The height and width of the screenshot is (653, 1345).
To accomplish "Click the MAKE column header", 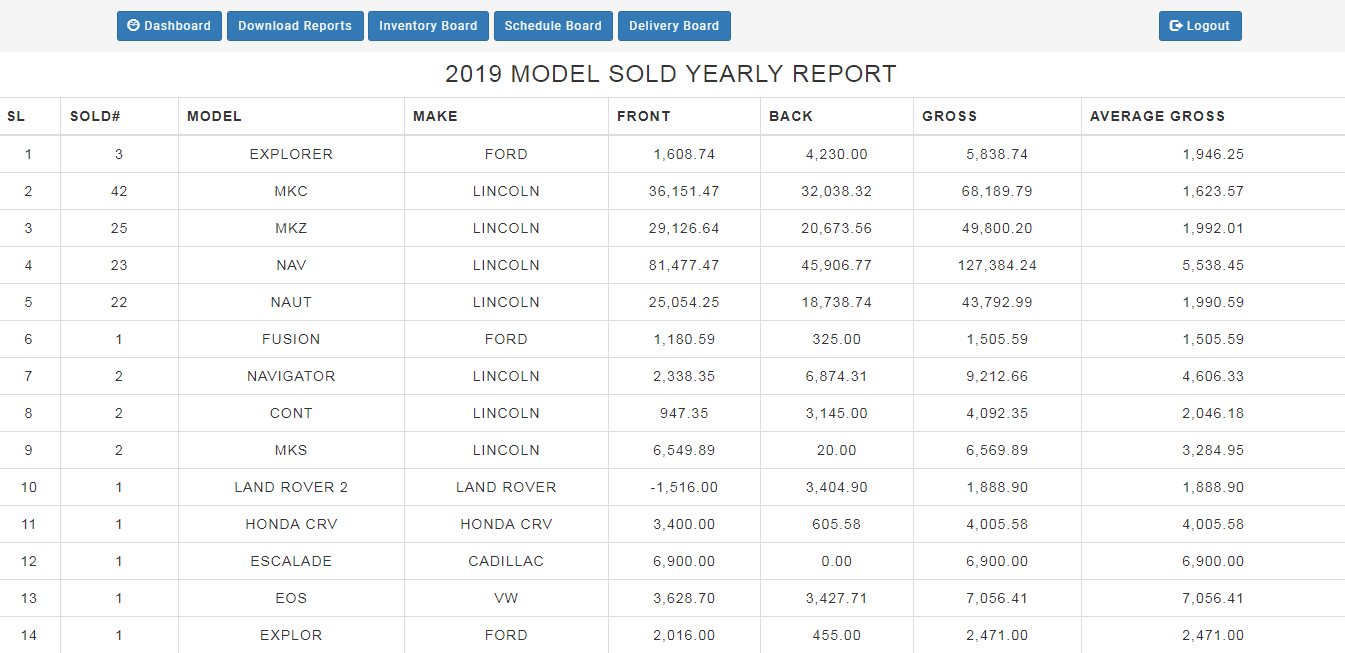I will (435, 116).
